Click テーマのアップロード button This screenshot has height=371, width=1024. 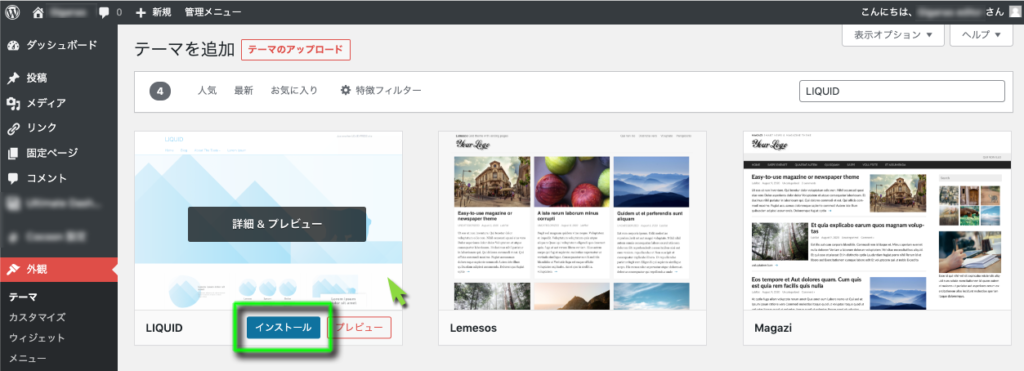(x=296, y=50)
